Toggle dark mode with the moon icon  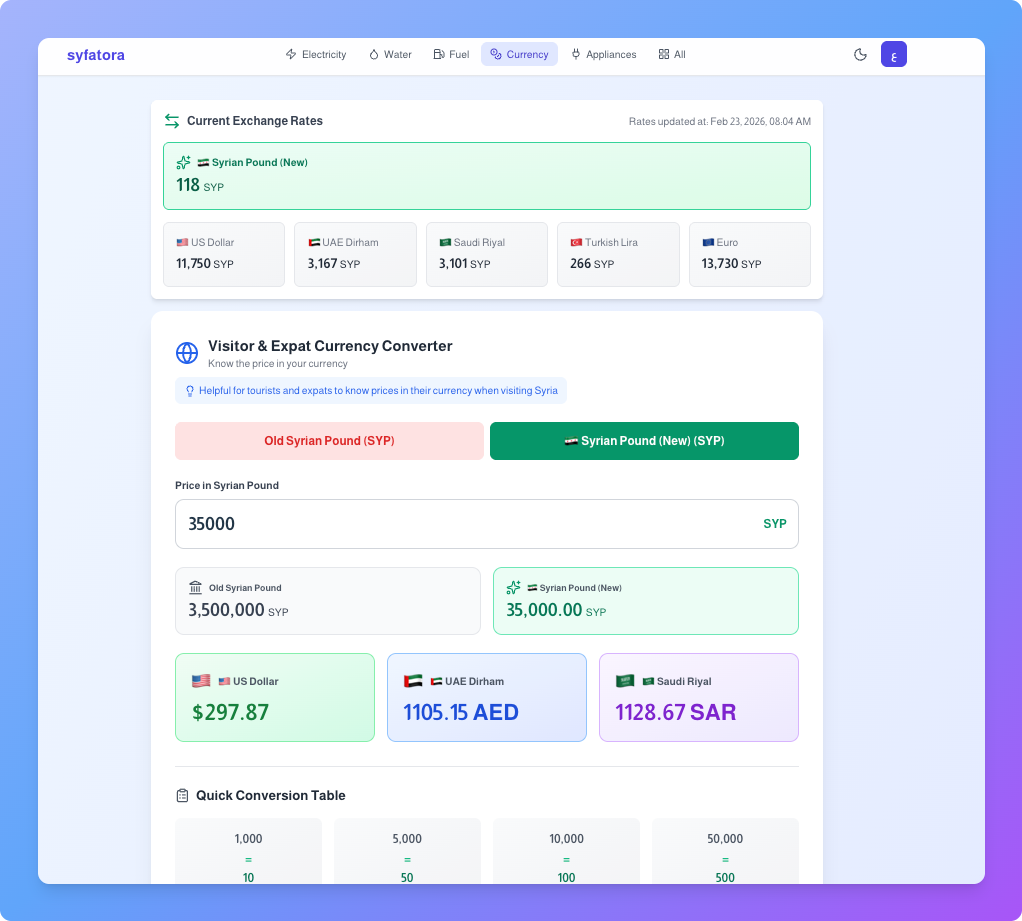pos(860,55)
